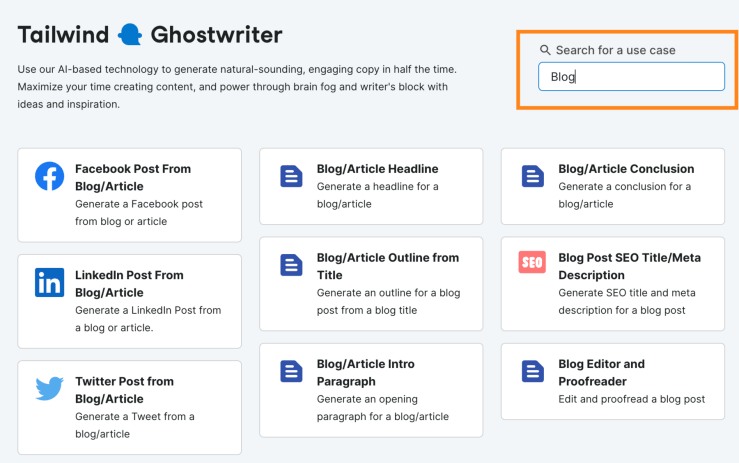739x463 pixels.
Task: Click the Twitter bird icon
Action: click(x=49, y=388)
